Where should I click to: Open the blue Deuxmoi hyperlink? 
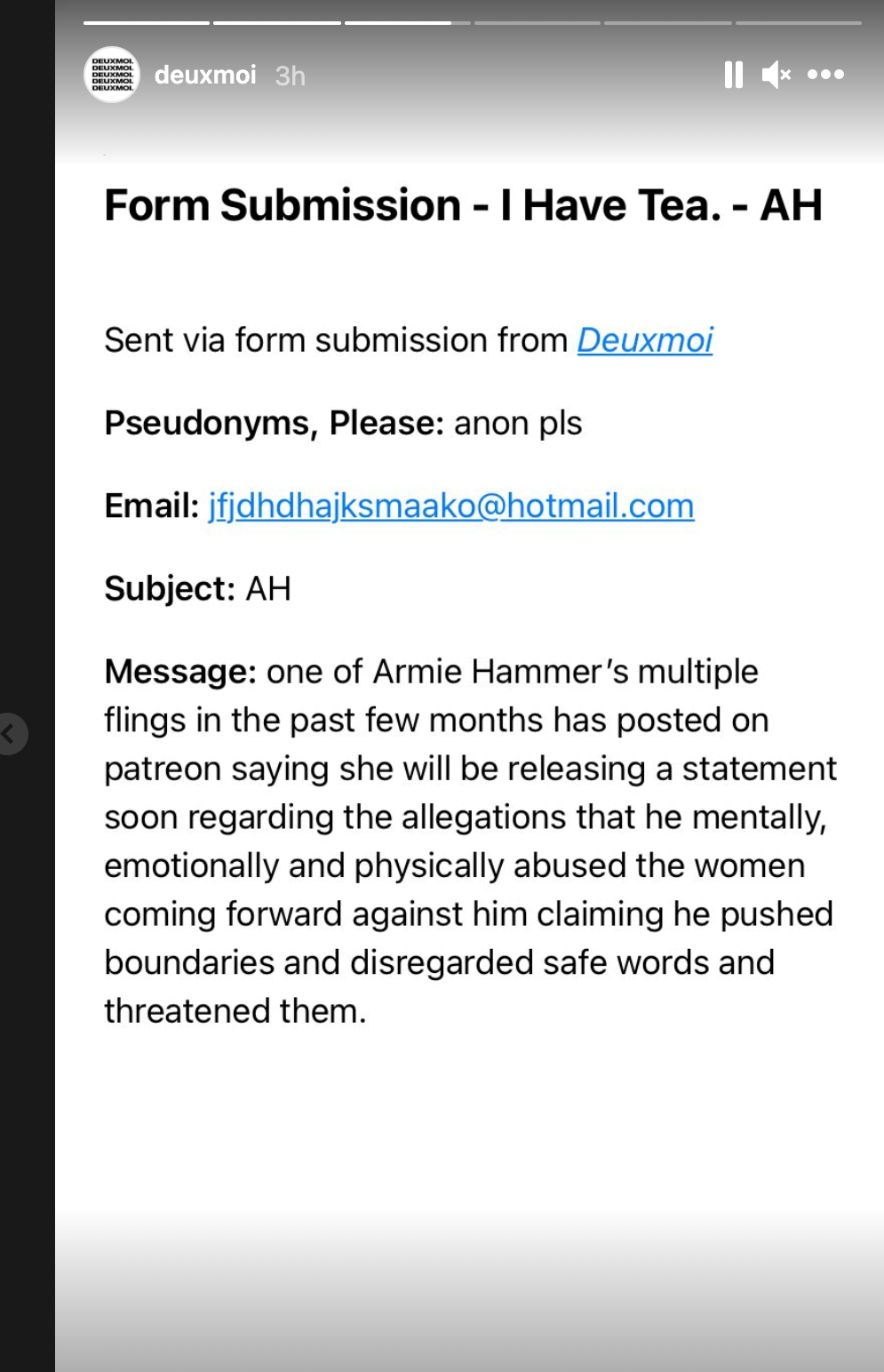(645, 340)
